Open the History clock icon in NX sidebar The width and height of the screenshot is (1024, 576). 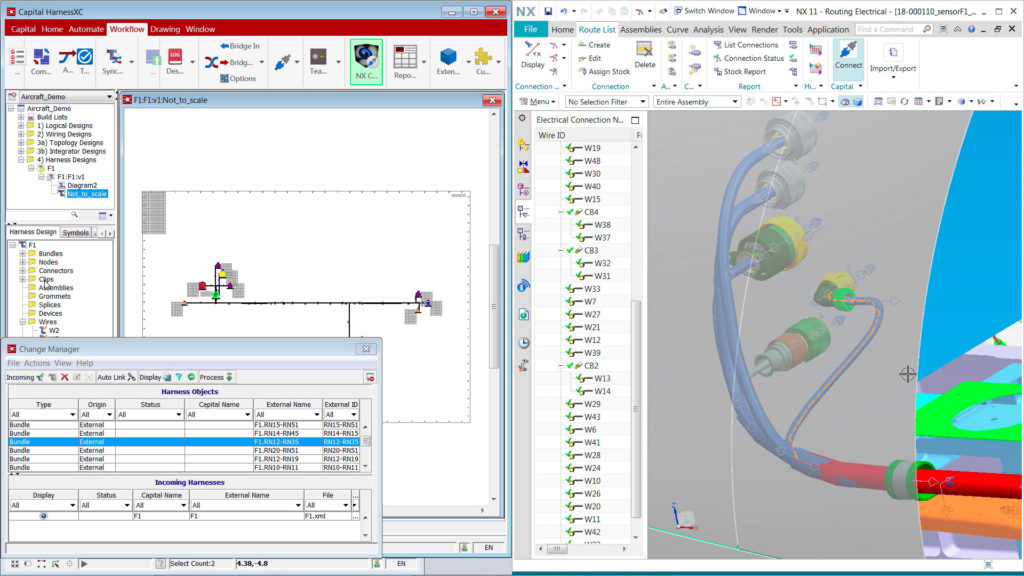click(x=524, y=343)
